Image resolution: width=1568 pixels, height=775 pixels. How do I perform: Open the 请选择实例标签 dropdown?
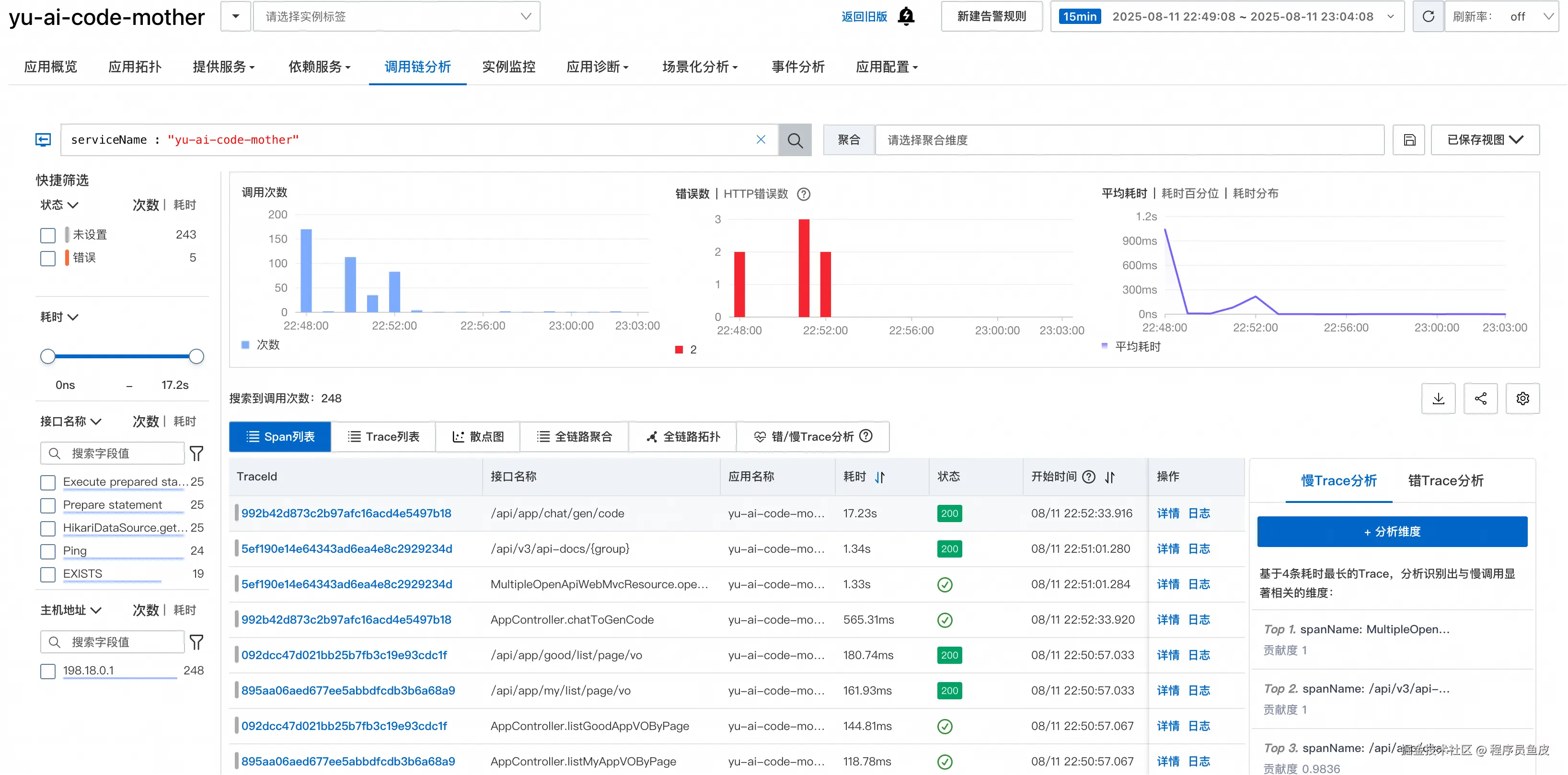coord(396,16)
